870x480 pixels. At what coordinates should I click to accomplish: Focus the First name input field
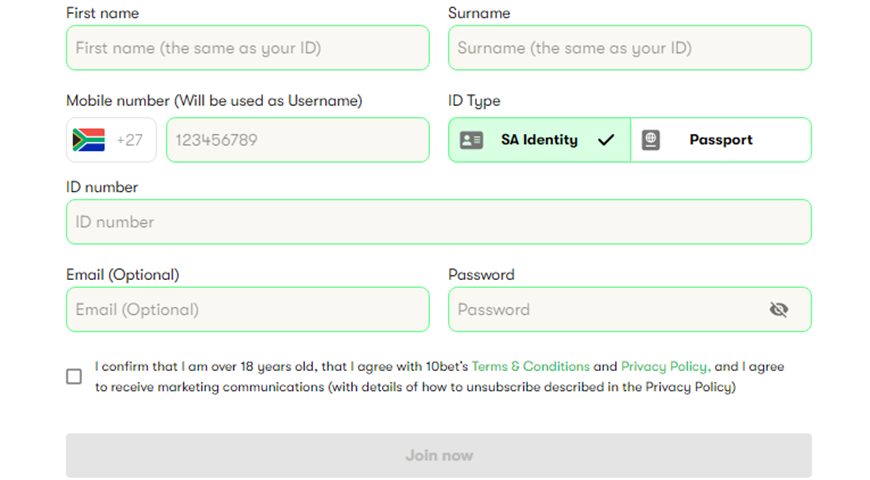pyautogui.click(x=248, y=48)
